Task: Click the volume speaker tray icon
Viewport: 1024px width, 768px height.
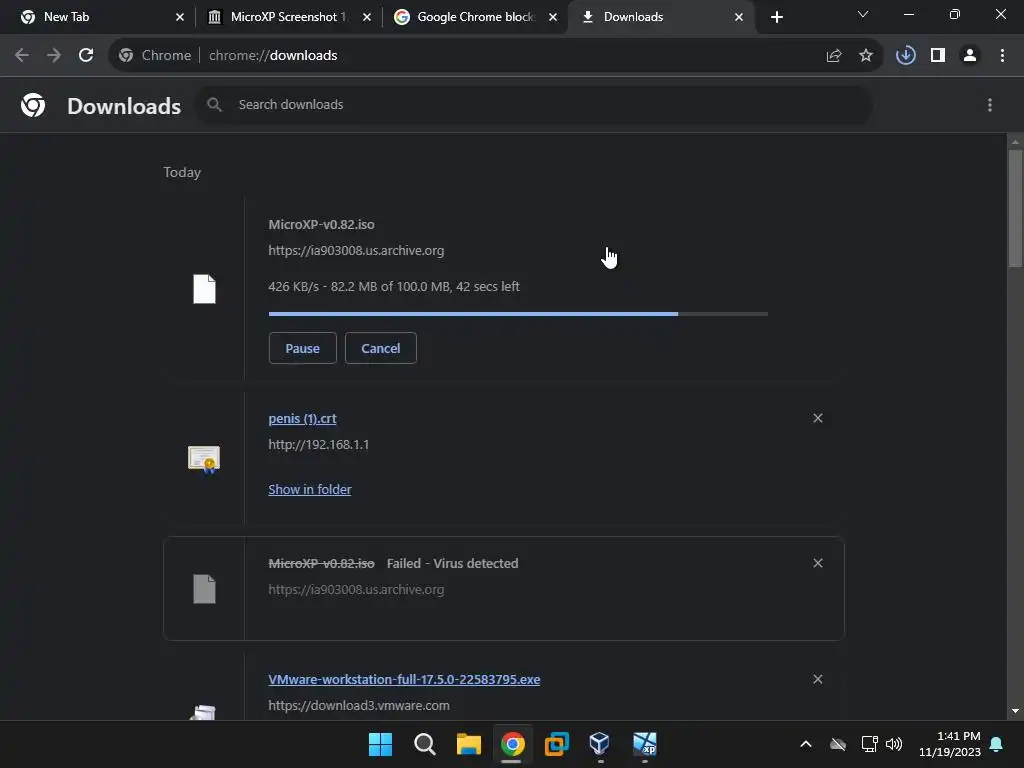Action: click(x=894, y=744)
